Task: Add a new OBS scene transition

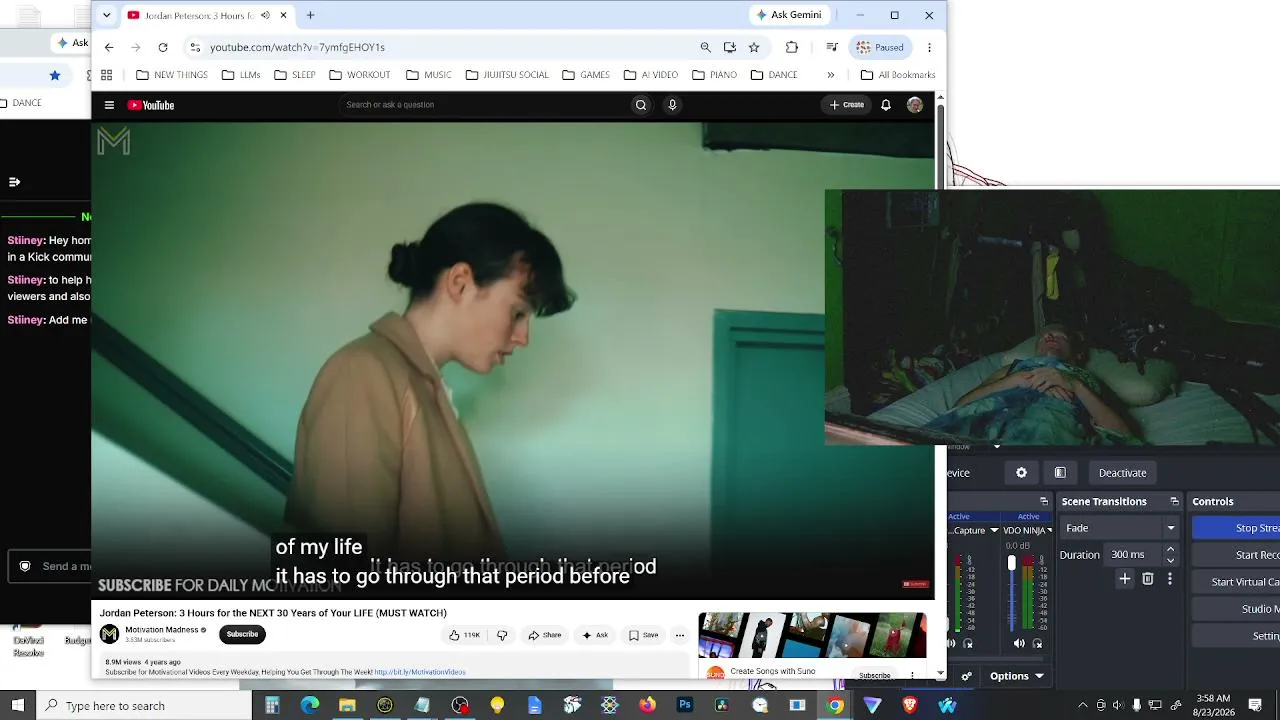Action: click(1125, 579)
